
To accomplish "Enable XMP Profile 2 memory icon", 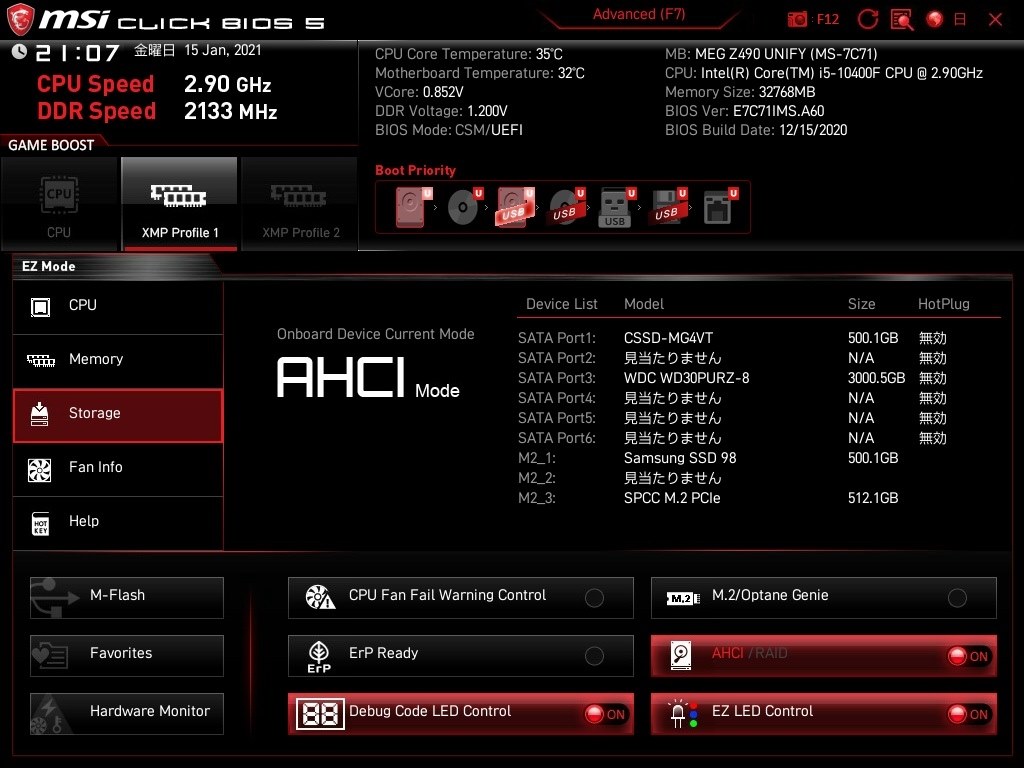I will [x=298, y=195].
